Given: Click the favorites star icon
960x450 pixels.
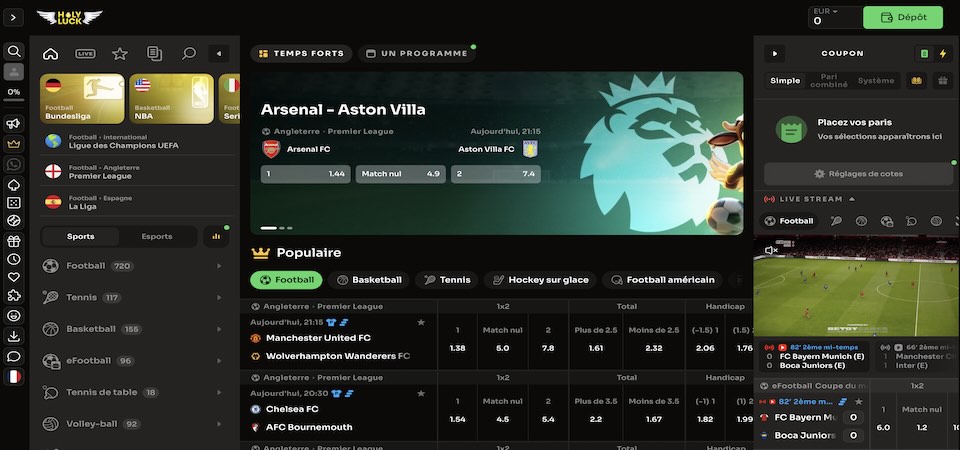Looking at the screenshot, I should (120, 54).
